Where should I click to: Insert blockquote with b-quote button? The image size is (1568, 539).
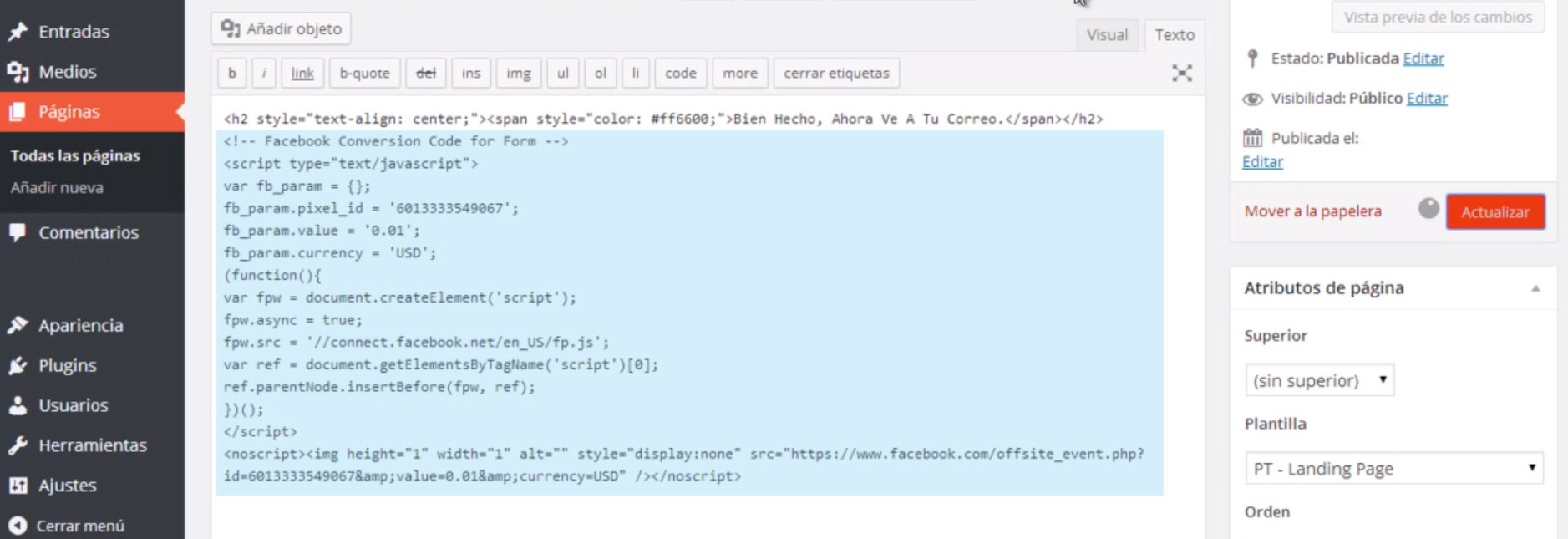pyautogui.click(x=365, y=74)
